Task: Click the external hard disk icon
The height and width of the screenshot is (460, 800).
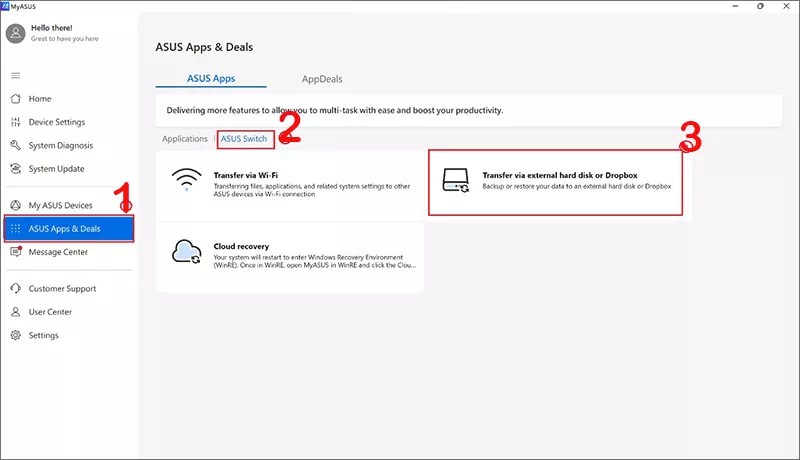Action: pos(456,180)
